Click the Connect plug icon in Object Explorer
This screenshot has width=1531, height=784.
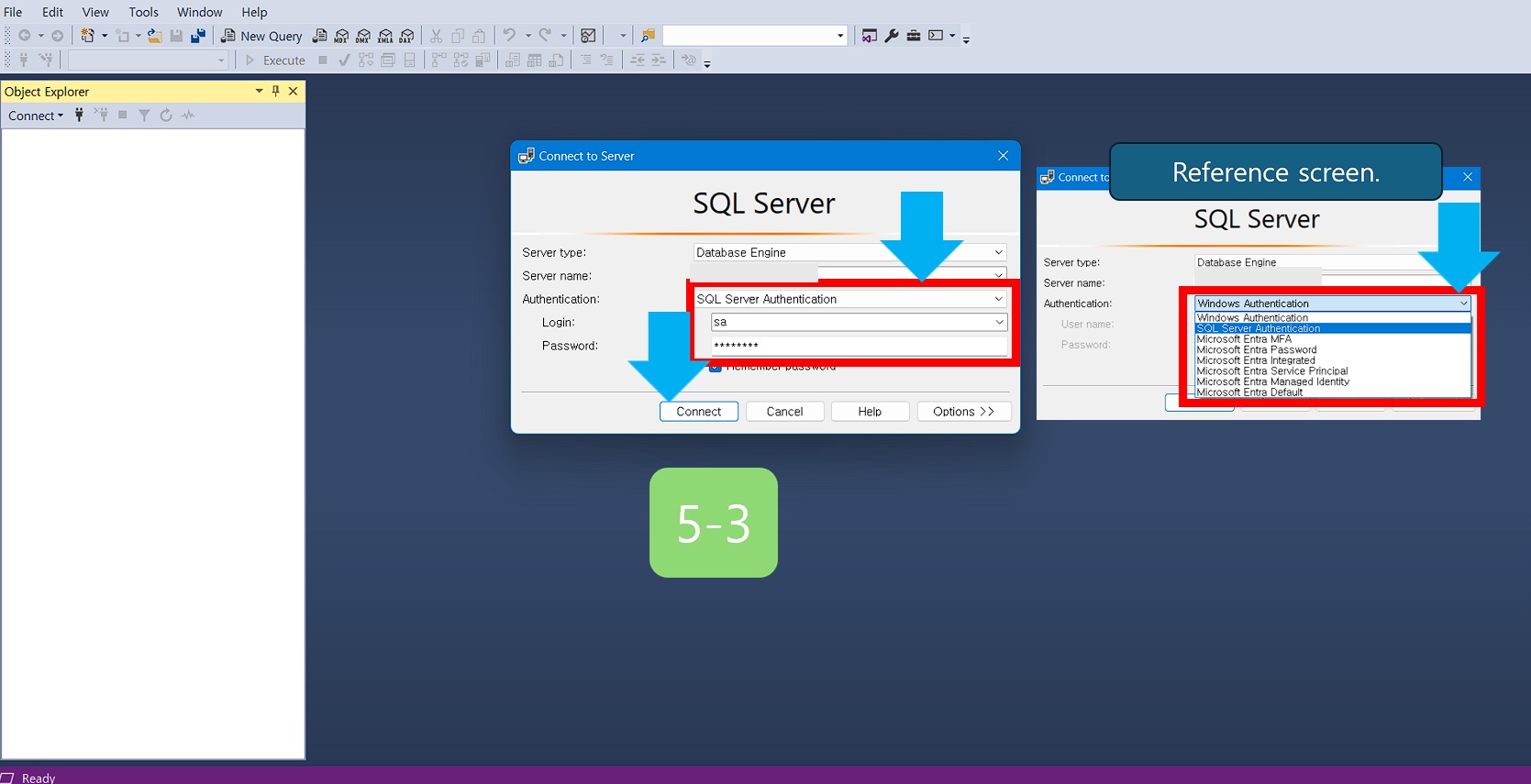click(79, 115)
